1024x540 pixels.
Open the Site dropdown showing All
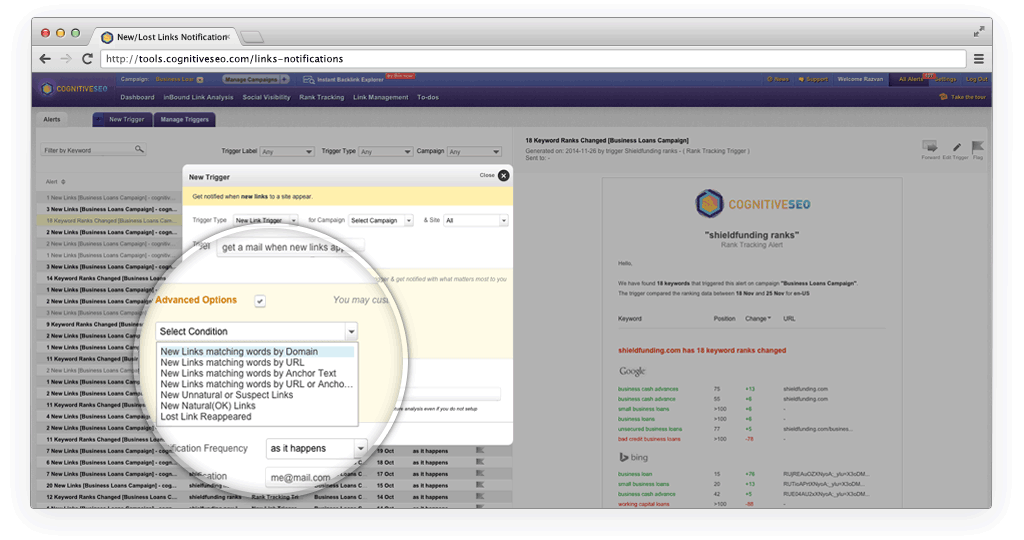(475, 221)
